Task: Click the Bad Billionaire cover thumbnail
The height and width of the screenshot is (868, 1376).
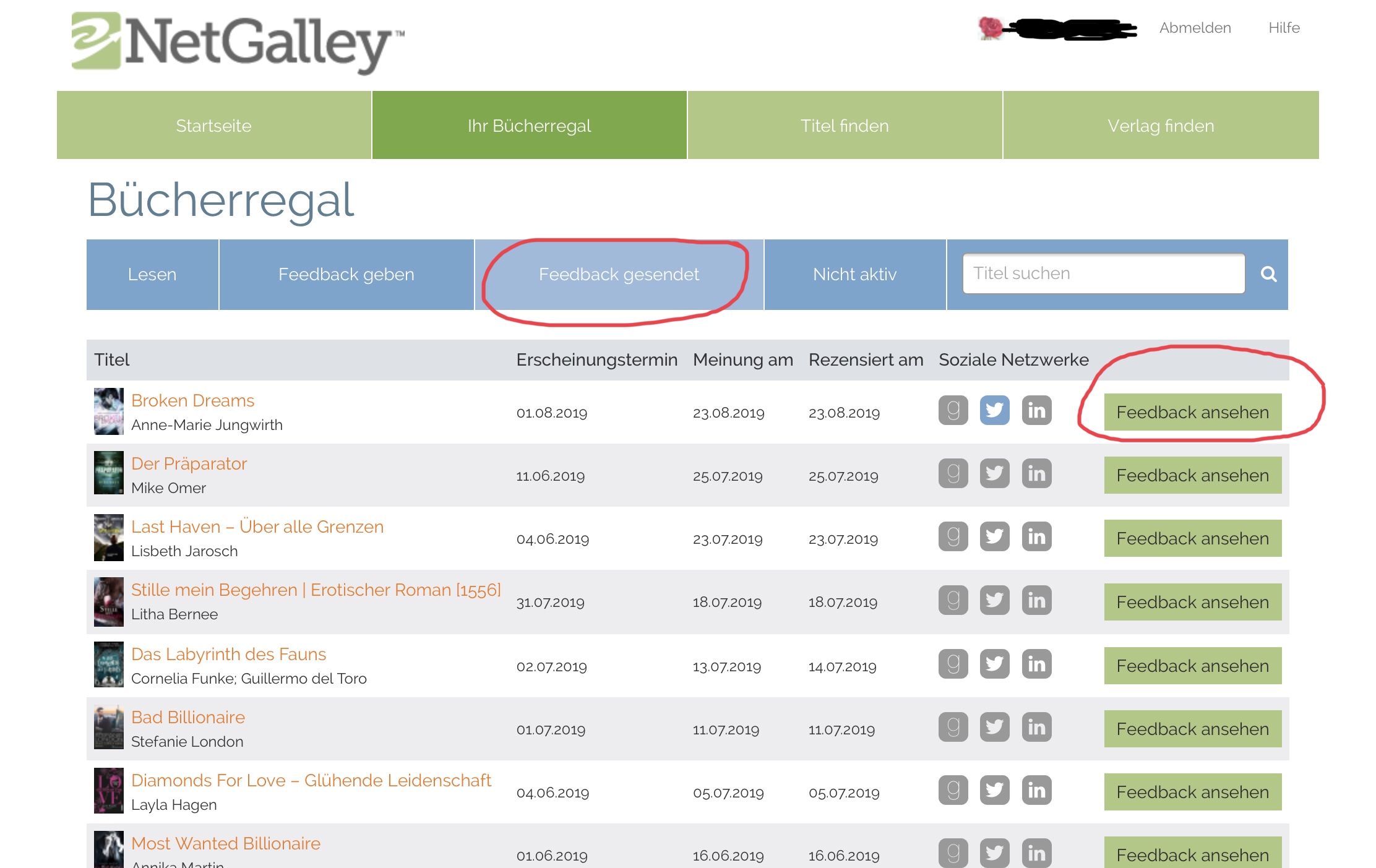Action: pyautogui.click(x=109, y=728)
